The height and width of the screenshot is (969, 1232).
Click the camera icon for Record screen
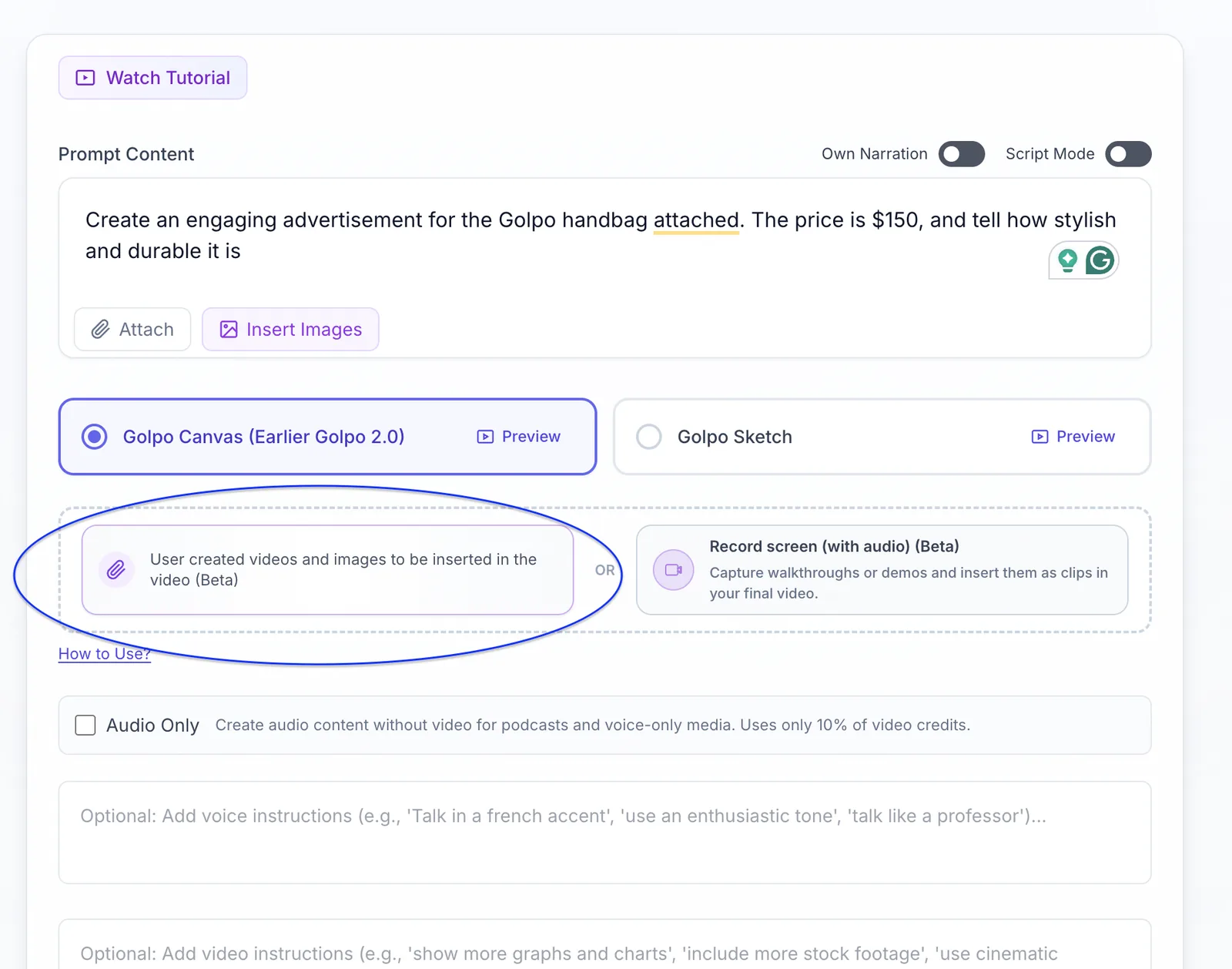point(674,570)
